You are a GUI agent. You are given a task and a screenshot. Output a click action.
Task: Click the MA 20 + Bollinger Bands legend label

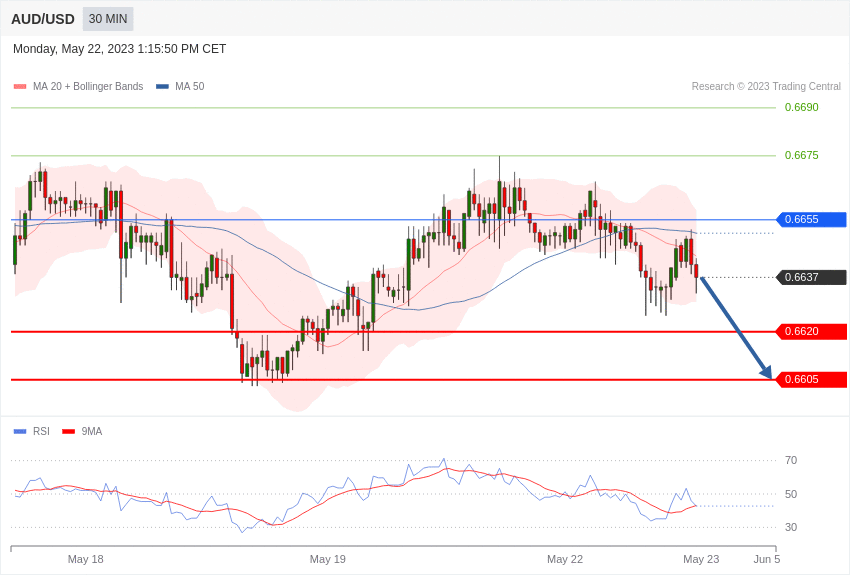pos(88,87)
